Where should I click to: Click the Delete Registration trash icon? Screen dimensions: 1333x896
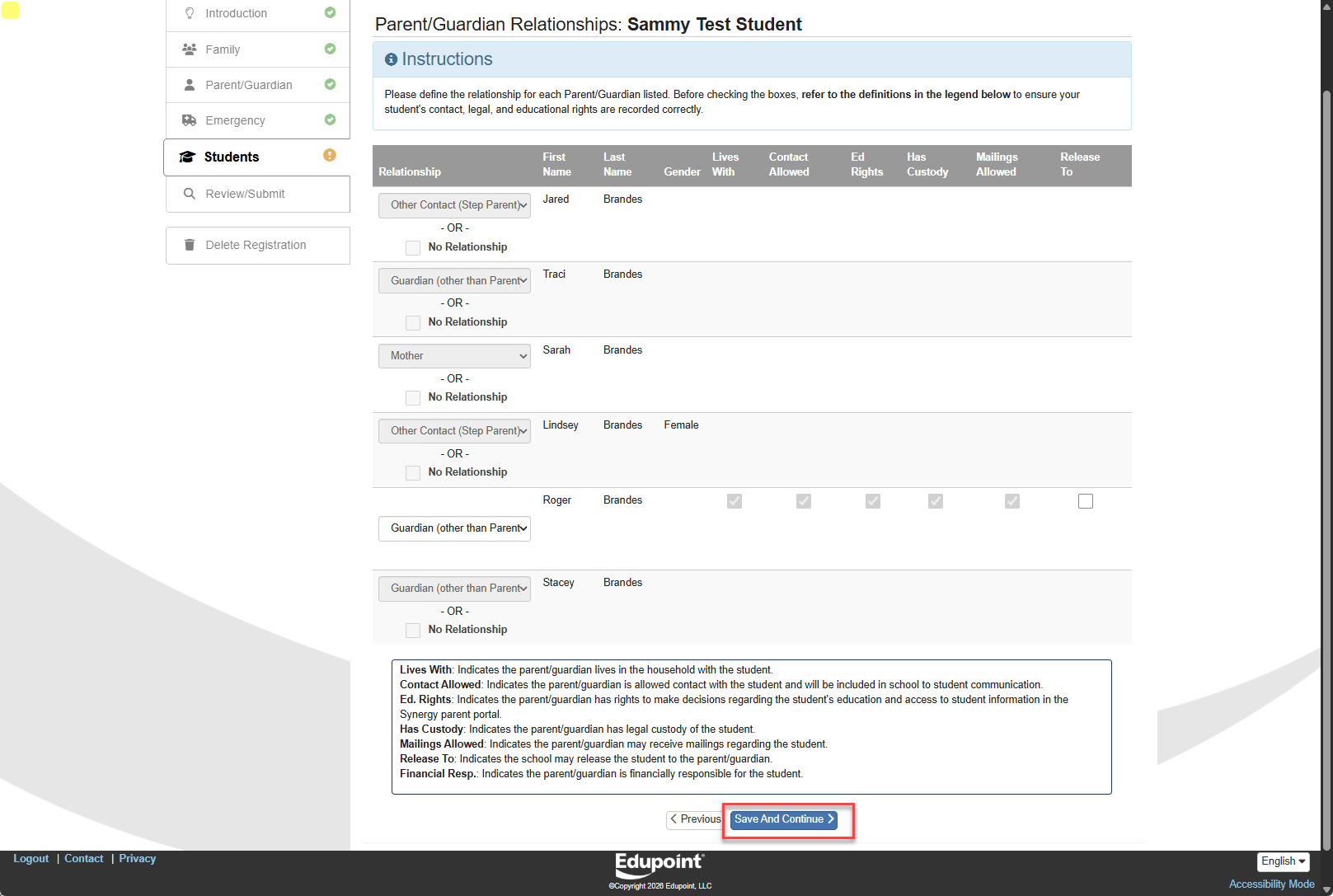[189, 245]
